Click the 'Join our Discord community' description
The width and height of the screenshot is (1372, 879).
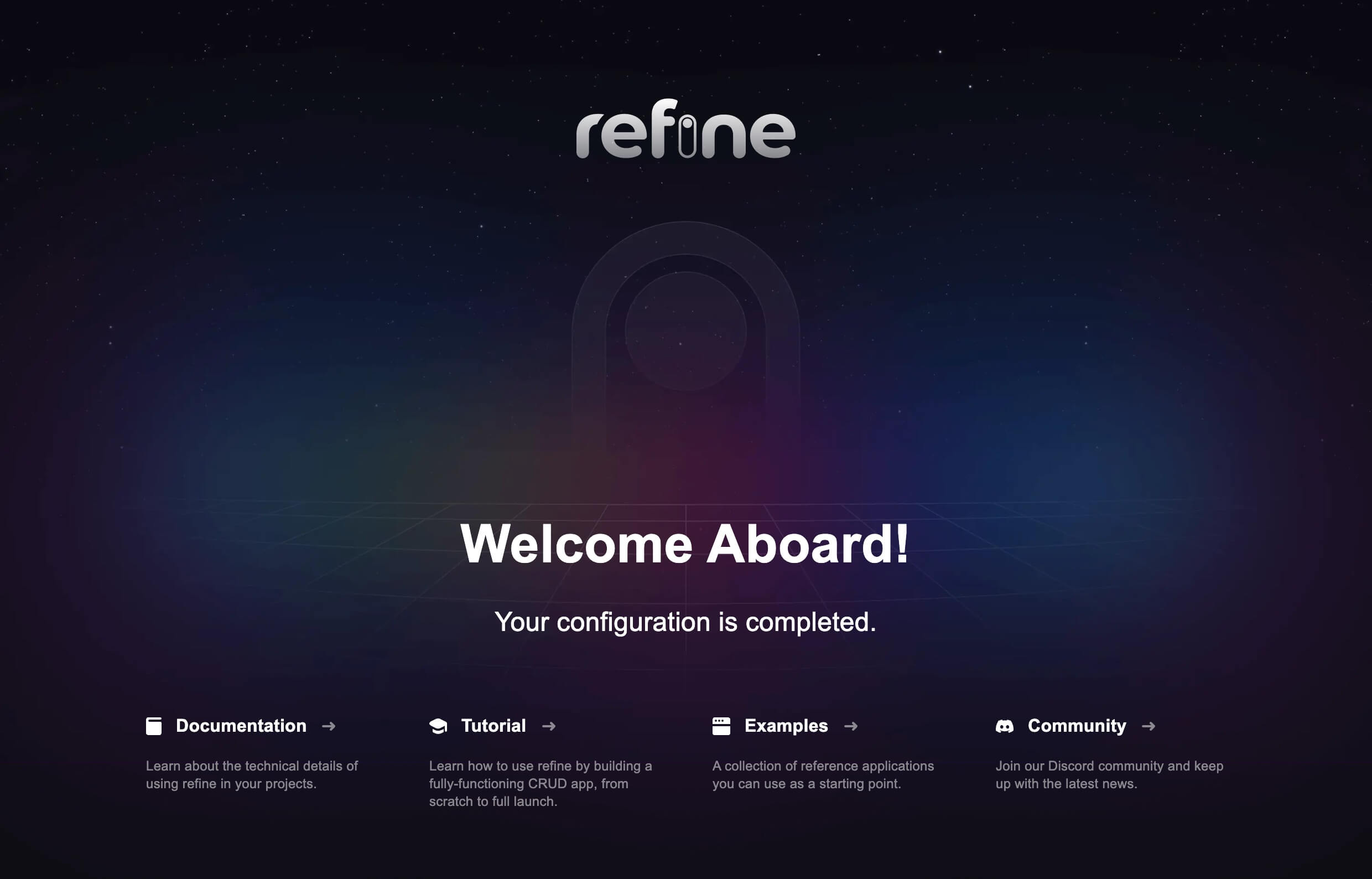click(x=1109, y=774)
